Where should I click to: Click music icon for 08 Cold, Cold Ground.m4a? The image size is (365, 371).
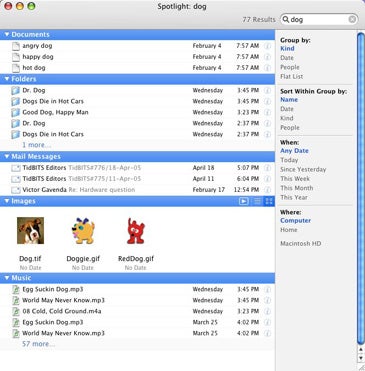(16, 311)
